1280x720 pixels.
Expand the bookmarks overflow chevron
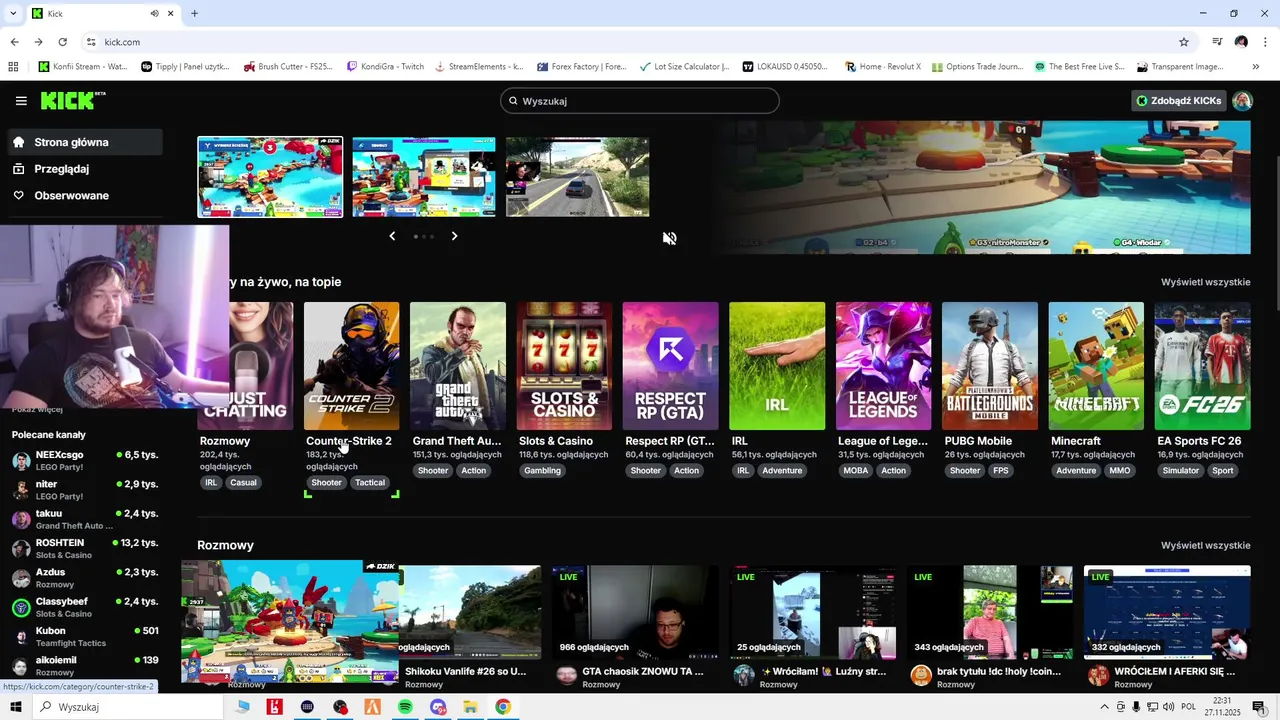tap(1256, 67)
